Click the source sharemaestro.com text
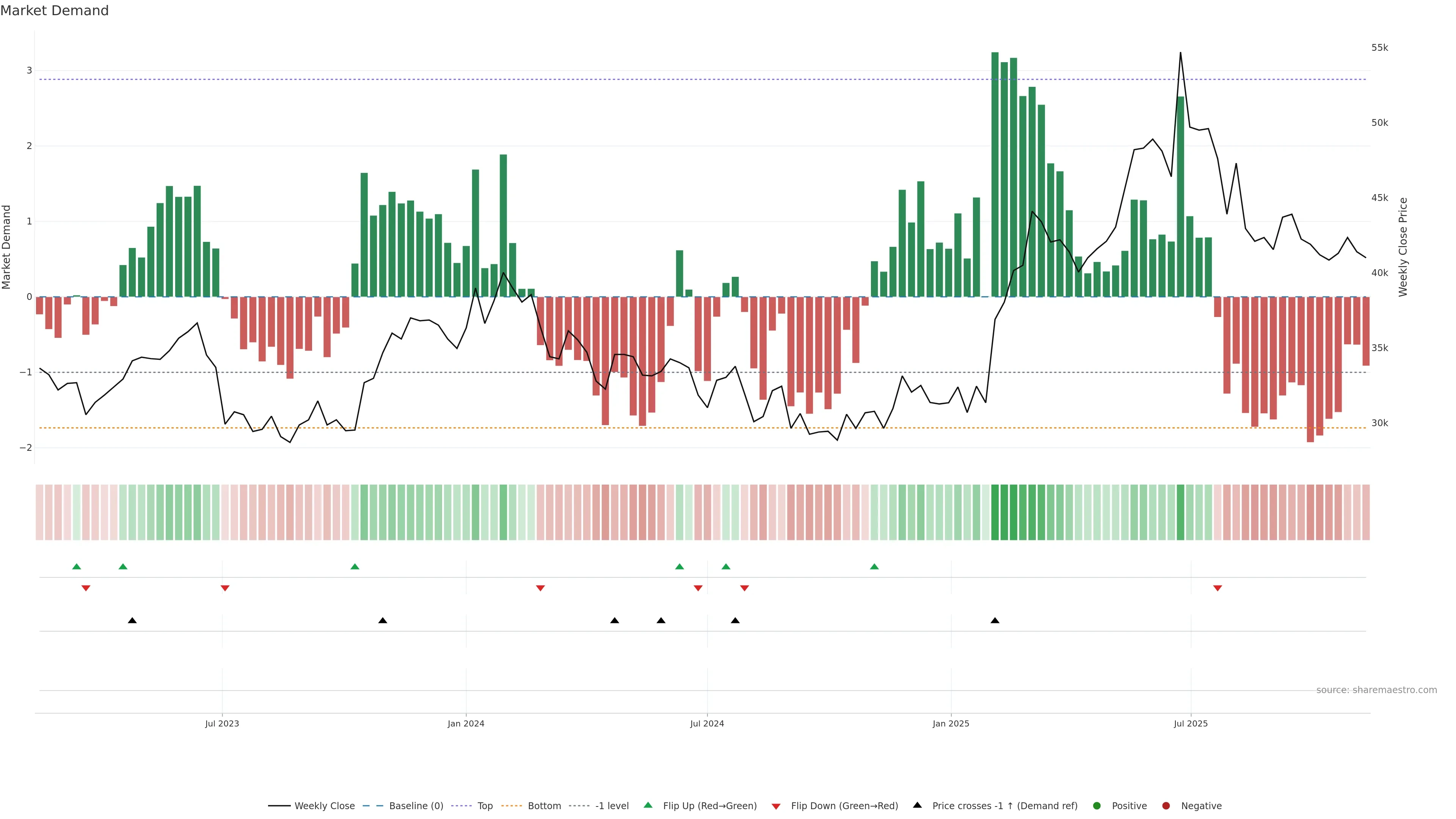 [x=1376, y=690]
